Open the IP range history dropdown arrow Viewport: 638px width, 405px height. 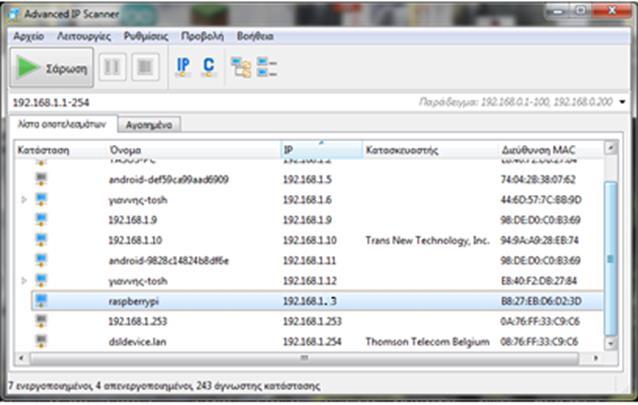(x=622, y=102)
